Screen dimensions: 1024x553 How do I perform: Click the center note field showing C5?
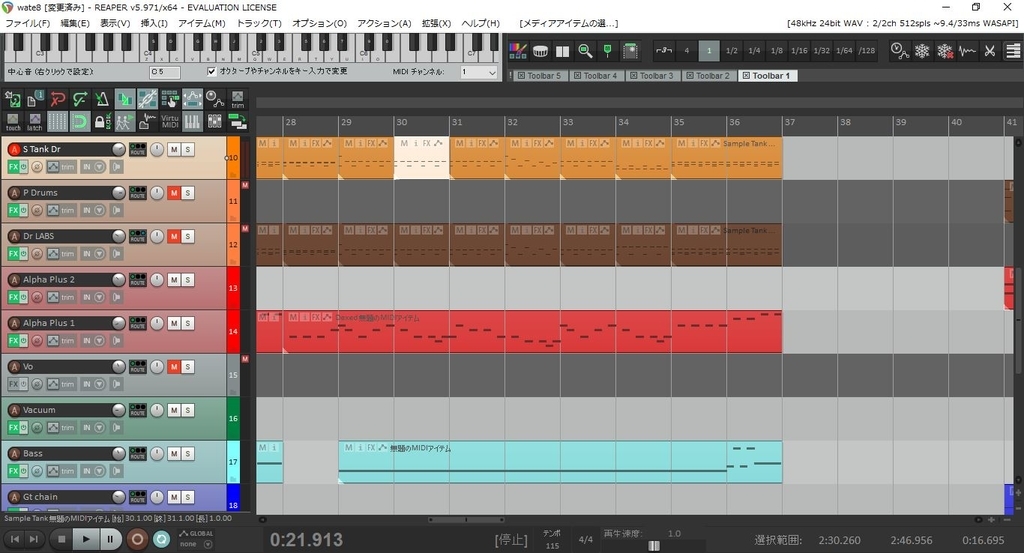pyautogui.click(x=165, y=72)
